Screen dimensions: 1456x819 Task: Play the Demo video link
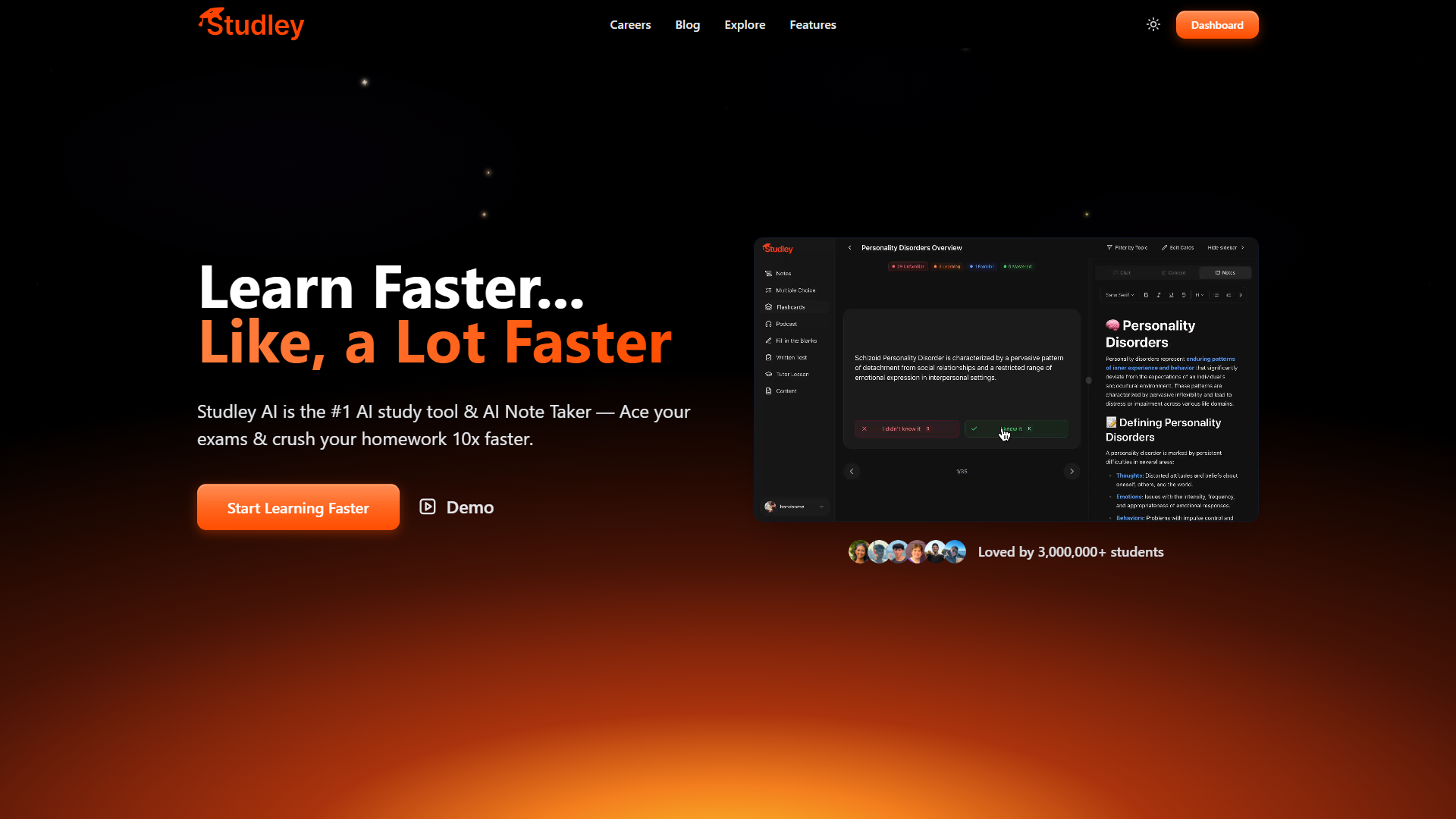pos(457,507)
